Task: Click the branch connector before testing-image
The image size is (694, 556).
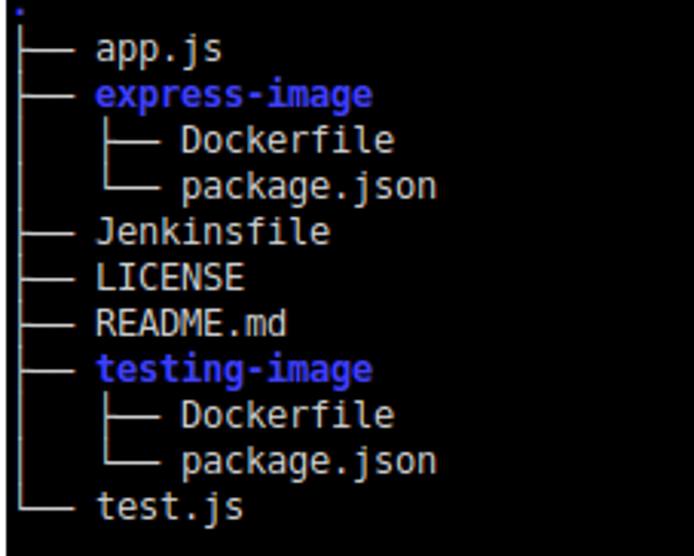Action: [48, 369]
